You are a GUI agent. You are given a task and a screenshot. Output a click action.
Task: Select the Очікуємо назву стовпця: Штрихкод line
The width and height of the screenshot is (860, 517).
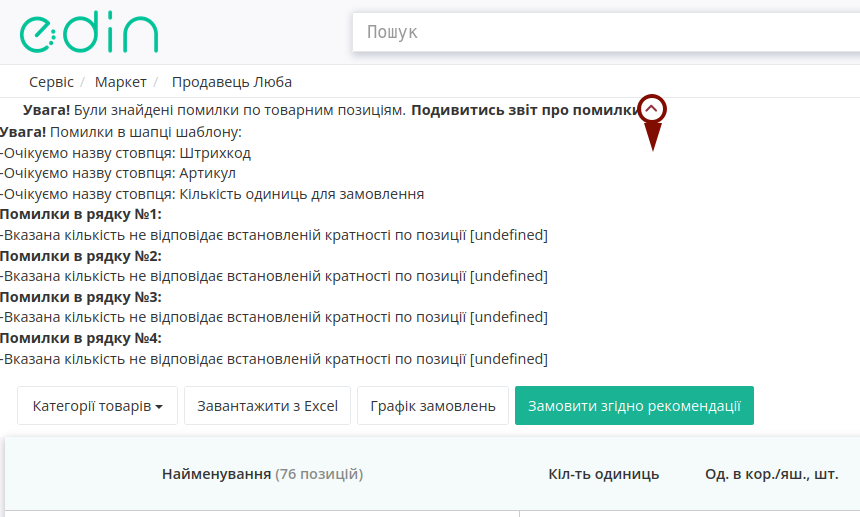point(126,153)
